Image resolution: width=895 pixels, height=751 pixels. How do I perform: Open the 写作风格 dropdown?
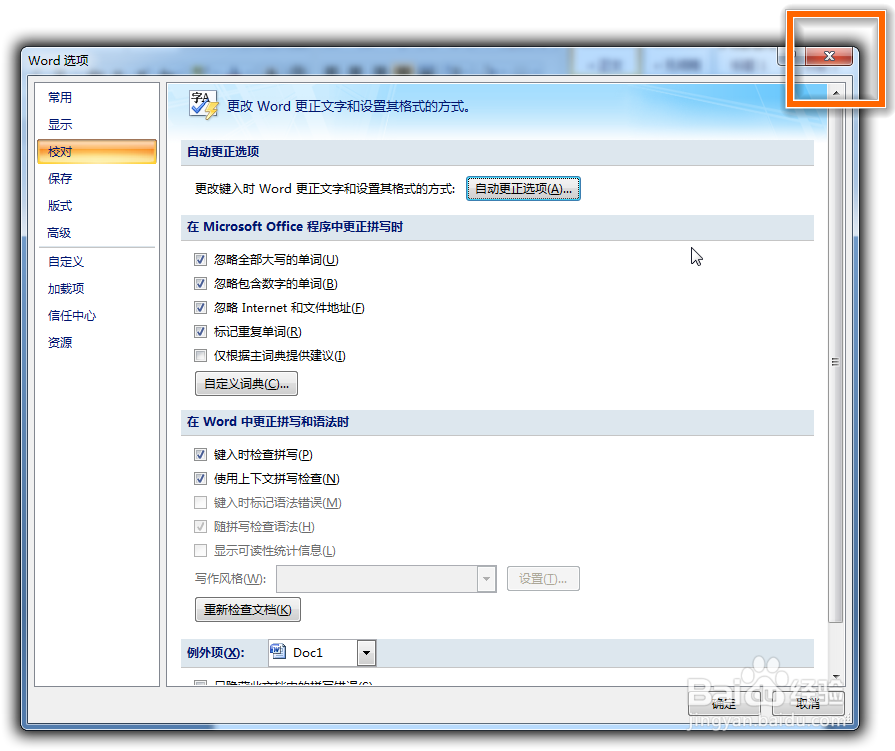[x=486, y=579]
